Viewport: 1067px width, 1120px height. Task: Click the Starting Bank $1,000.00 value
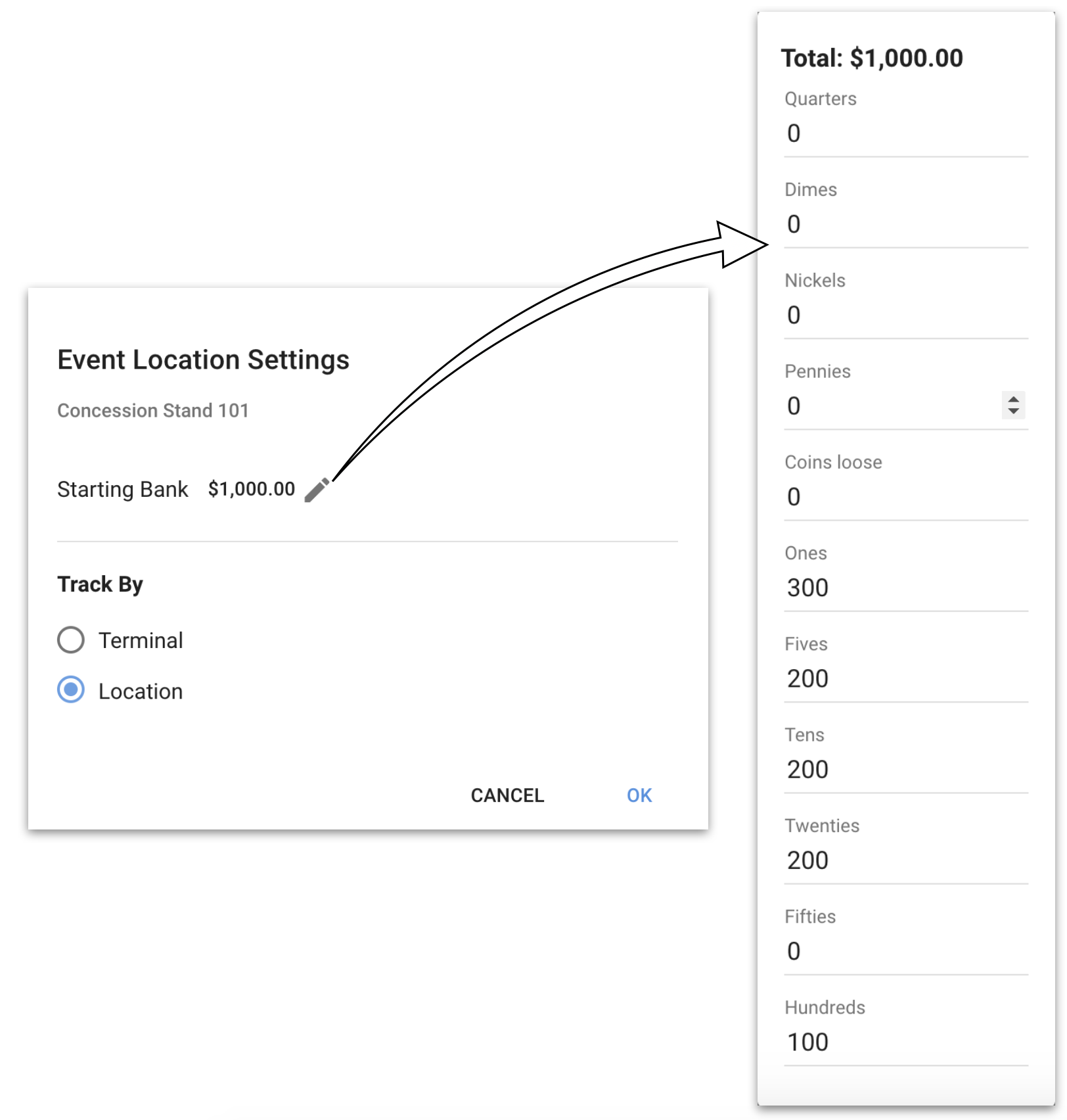(252, 489)
